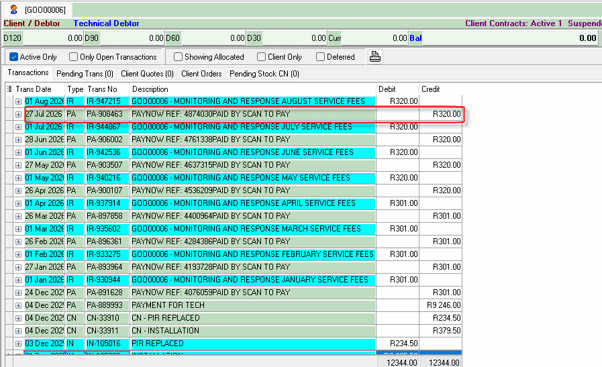Expand the CN-33911 Installation credit note
The height and width of the screenshot is (367, 602).
pyautogui.click(x=18, y=331)
